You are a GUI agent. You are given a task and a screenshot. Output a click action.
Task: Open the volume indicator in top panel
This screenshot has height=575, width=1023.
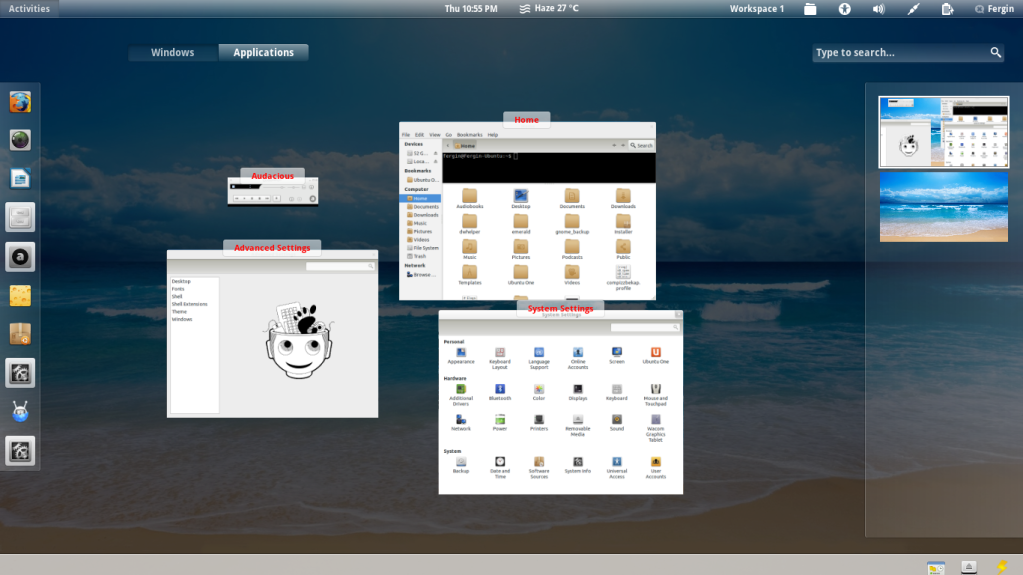point(879,8)
